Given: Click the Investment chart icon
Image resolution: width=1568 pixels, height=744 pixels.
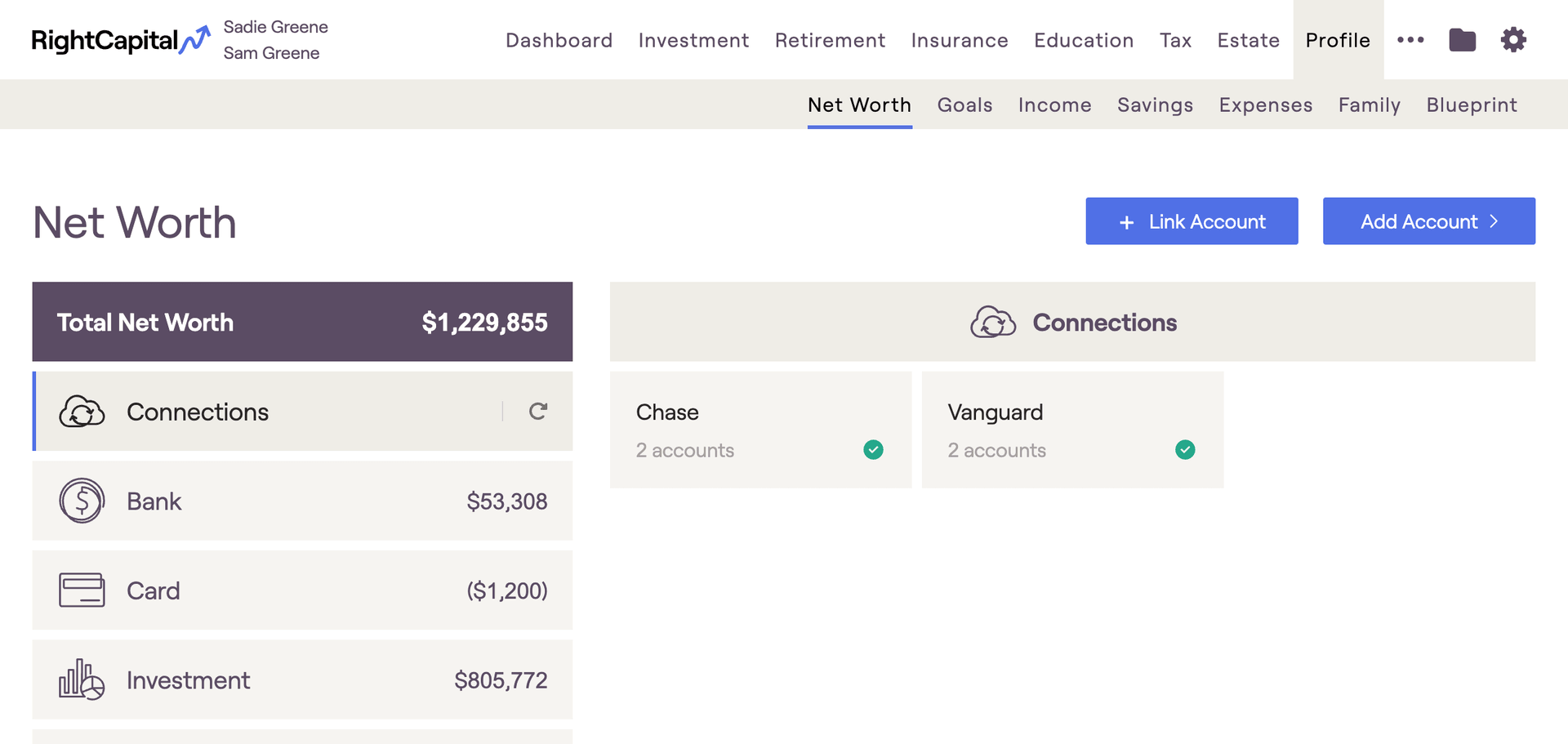Looking at the screenshot, I should pos(82,679).
